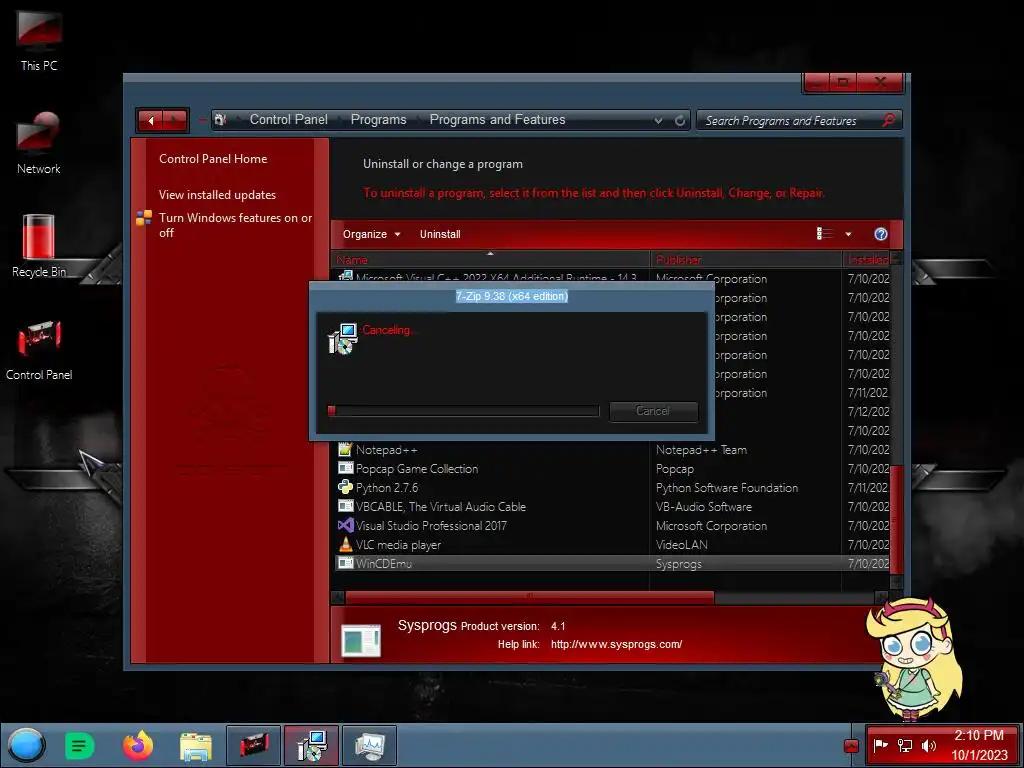Click the Notepad++ program icon
The image size is (1024, 768).
[x=345, y=449]
